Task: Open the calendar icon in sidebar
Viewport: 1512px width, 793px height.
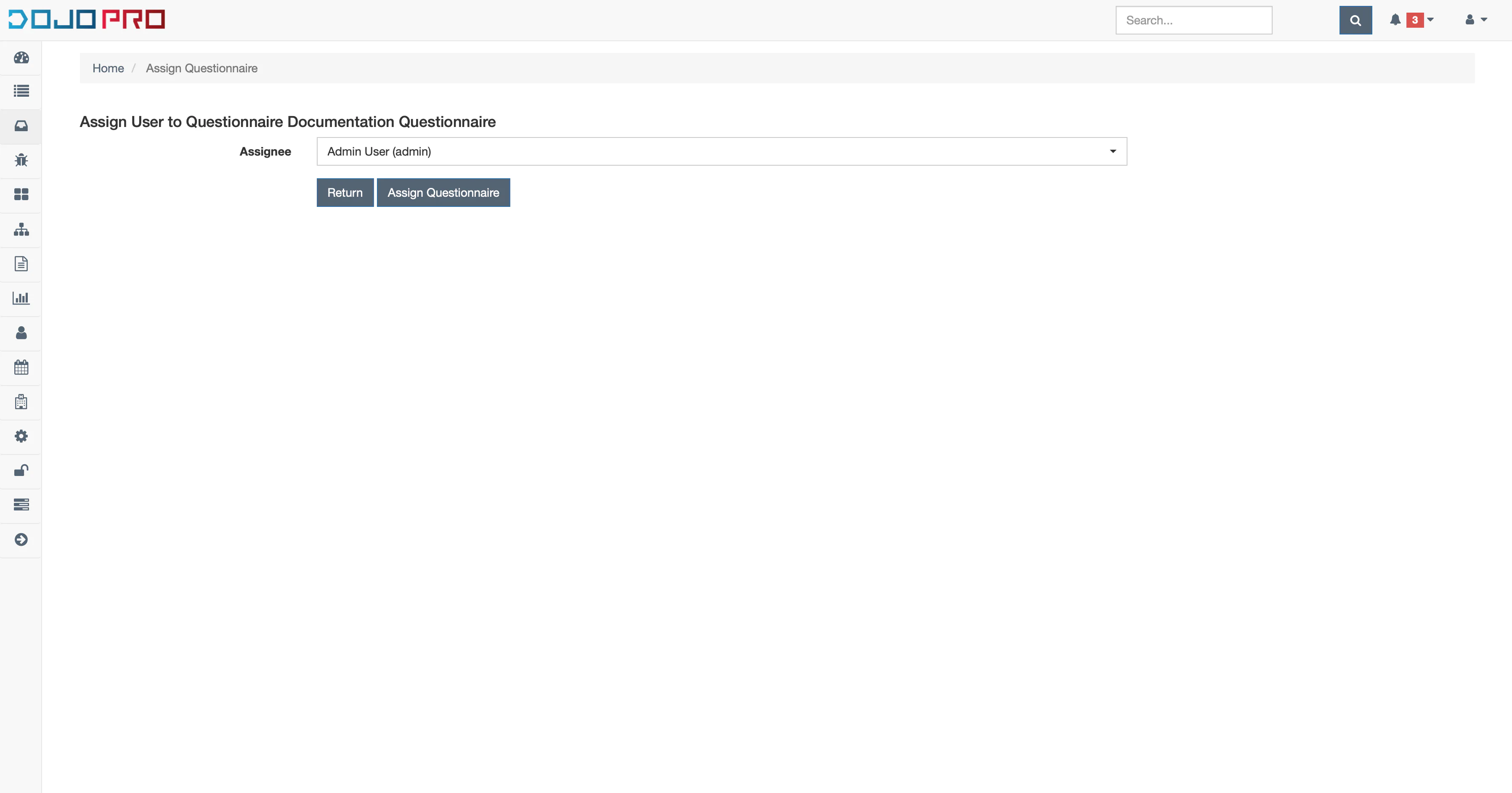Action: tap(21, 367)
